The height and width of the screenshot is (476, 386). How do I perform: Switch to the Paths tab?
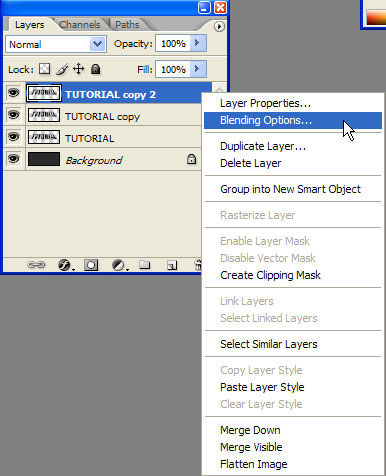(x=127, y=25)
